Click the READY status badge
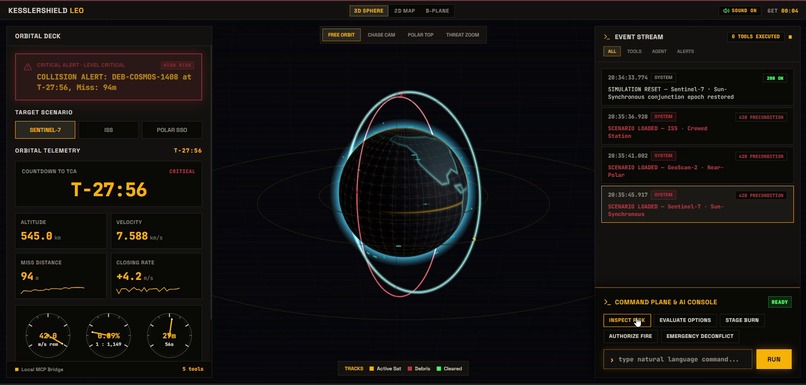 tap(780, 302)
